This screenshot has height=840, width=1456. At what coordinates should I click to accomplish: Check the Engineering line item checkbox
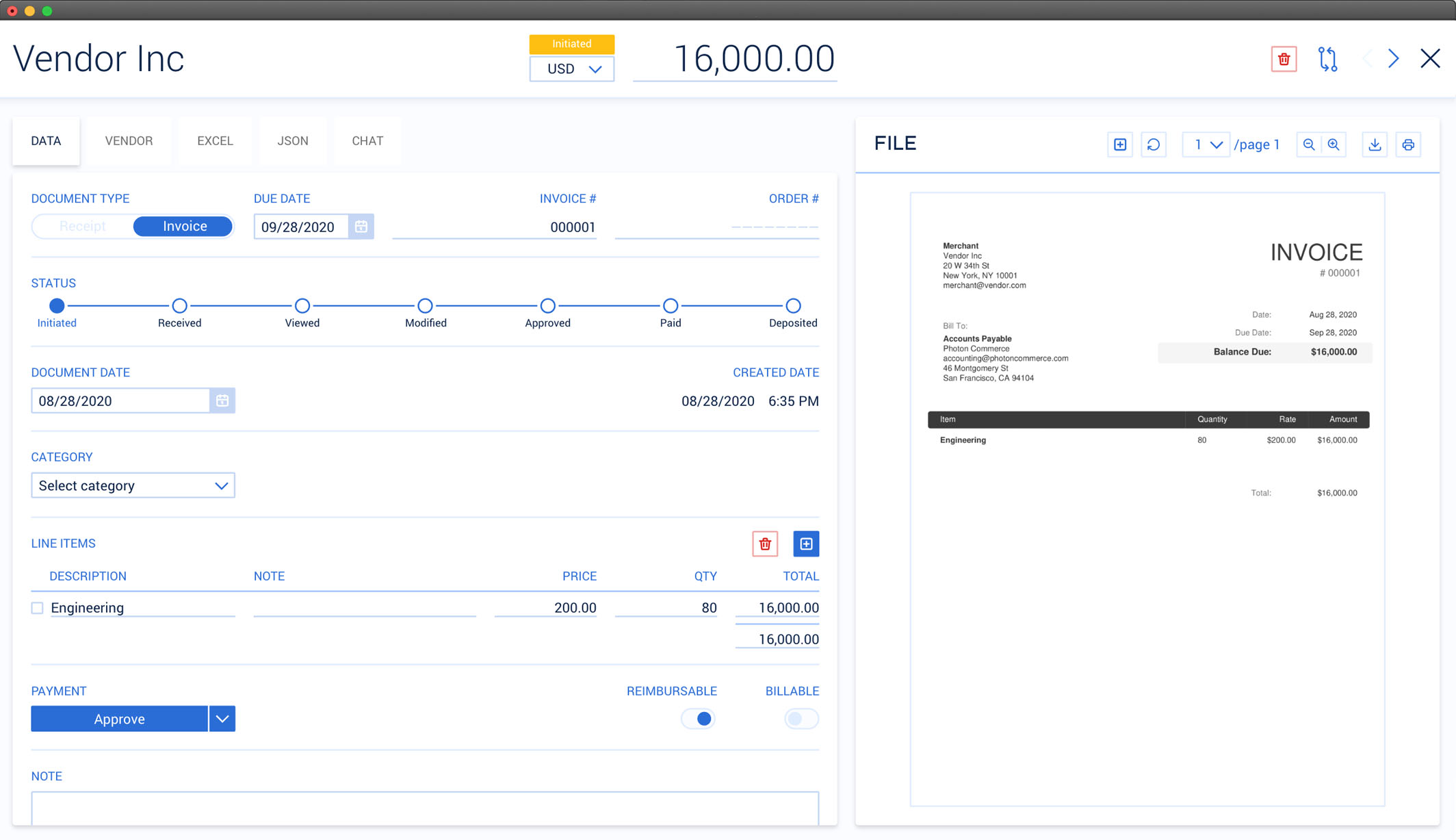pos(36,607)
